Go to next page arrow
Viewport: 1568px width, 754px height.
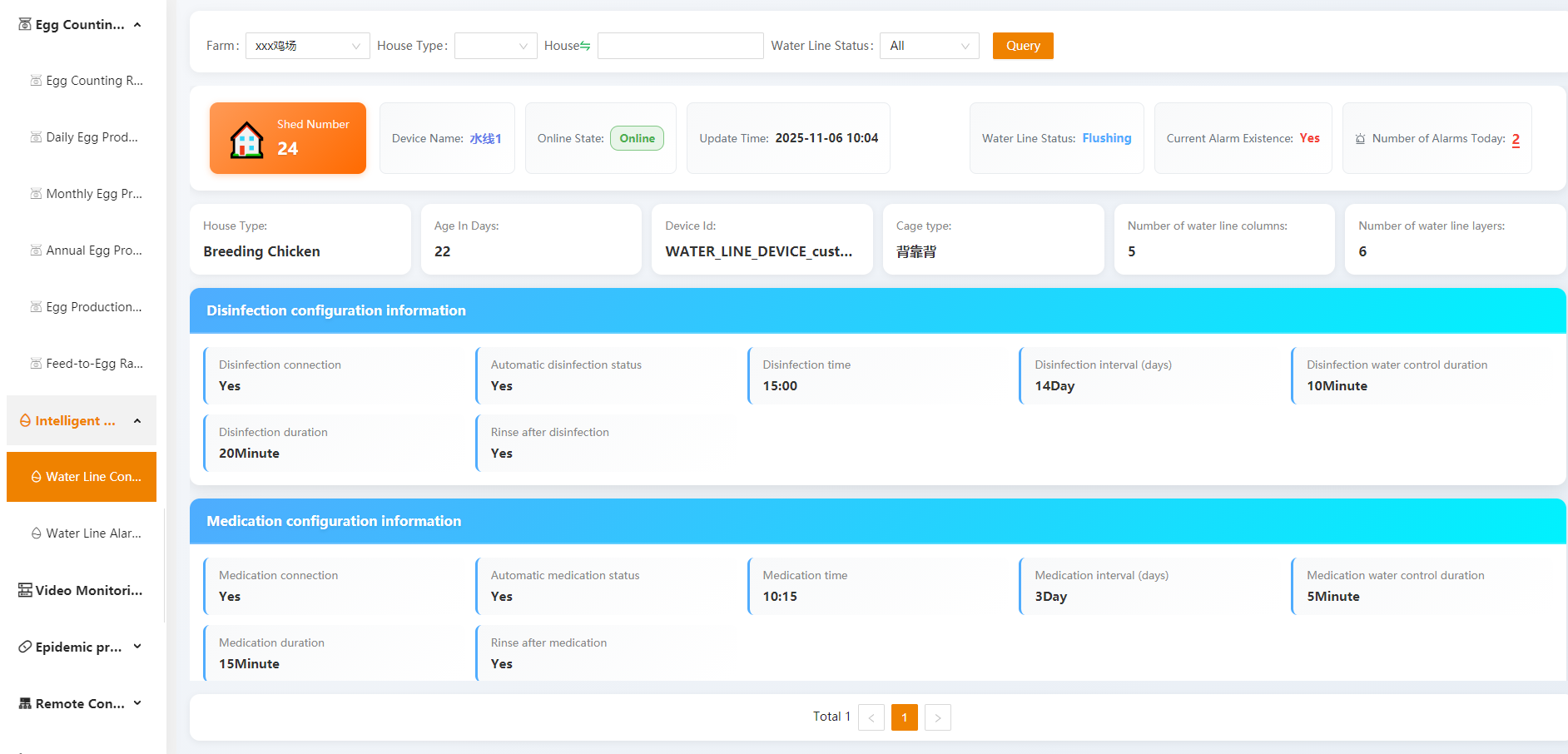pyautogui.click(x=938, y=717)
